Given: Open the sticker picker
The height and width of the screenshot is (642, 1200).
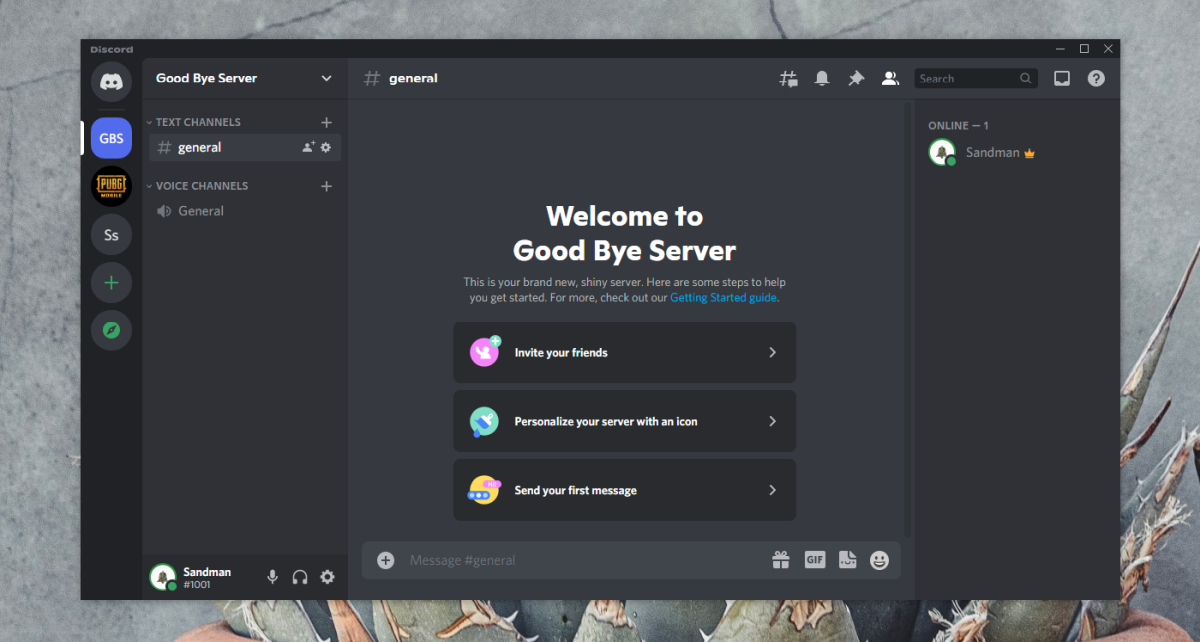Looking at the screenshot, I should pos(847,560).
